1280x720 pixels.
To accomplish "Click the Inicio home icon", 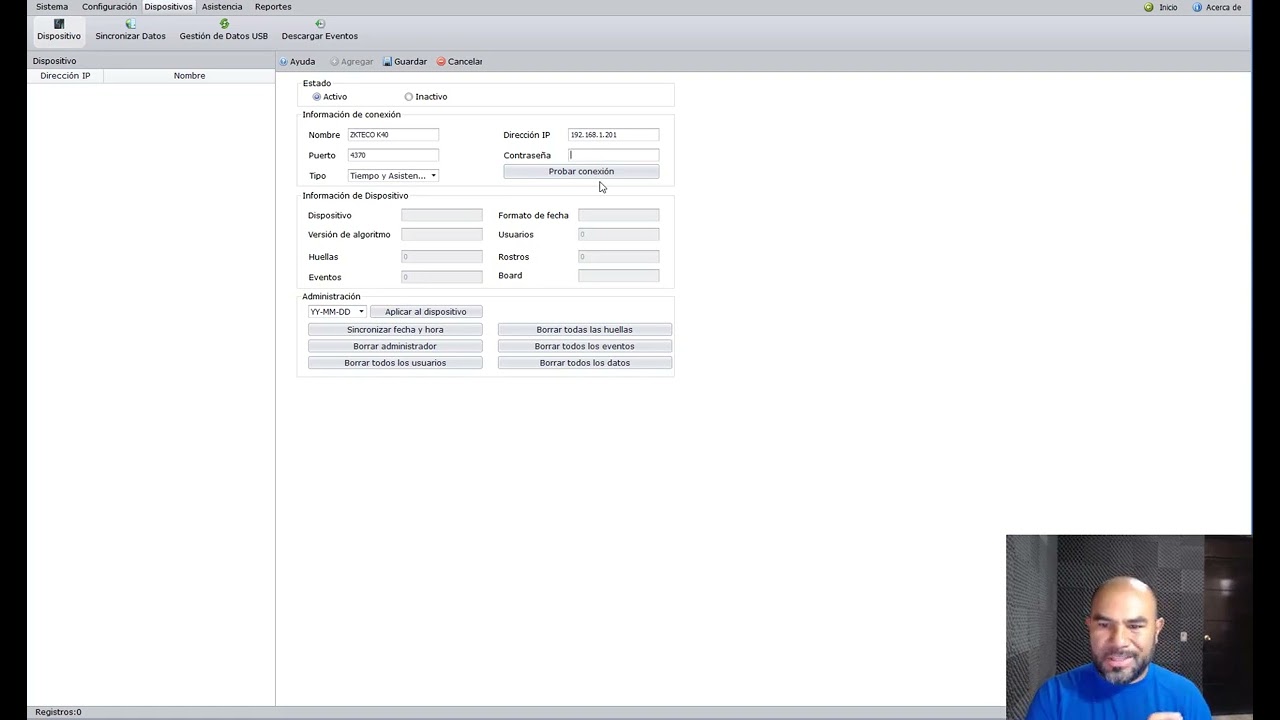I will 1149,7.
